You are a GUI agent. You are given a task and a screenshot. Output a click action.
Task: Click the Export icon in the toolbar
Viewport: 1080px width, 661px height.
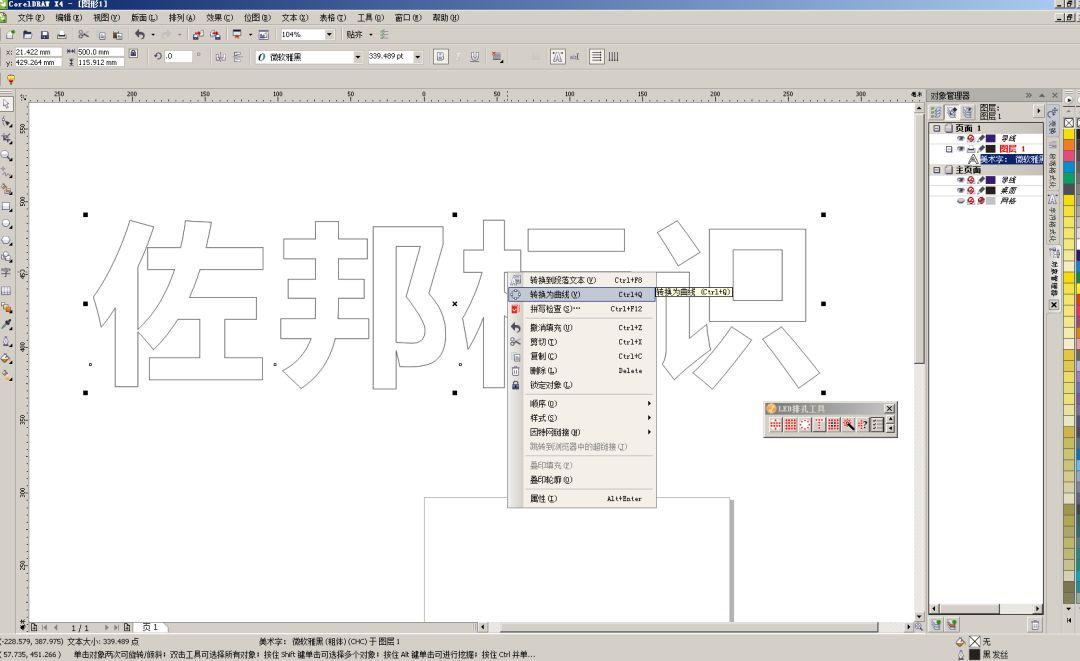[216, 34]
